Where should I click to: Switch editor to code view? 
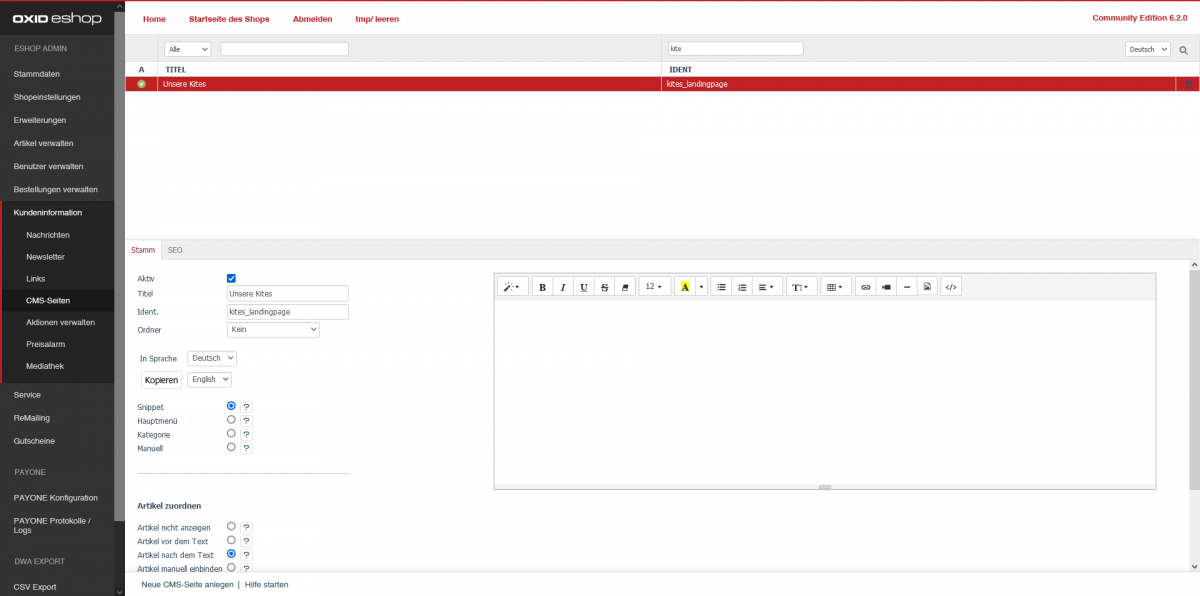point(952,287)
